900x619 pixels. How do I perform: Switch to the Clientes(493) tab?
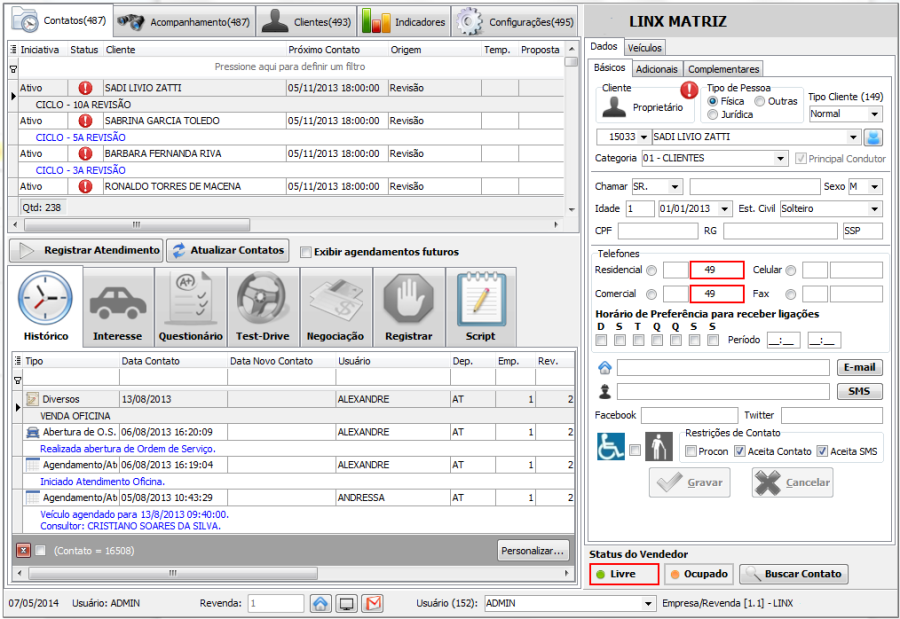tap(307, 22)
